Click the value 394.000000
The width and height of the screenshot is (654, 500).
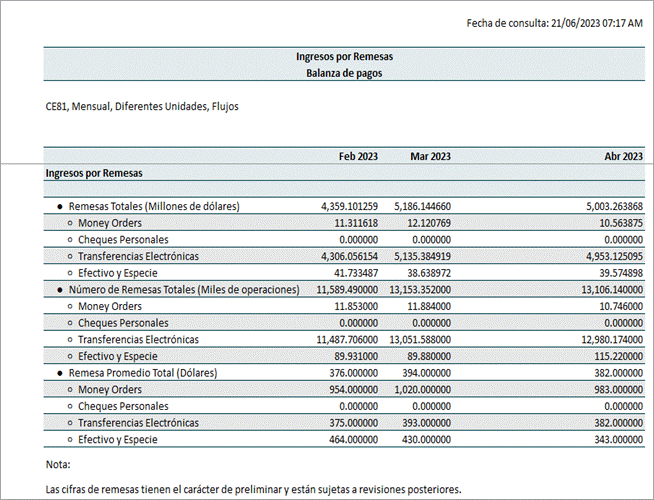tap(426, 373)
